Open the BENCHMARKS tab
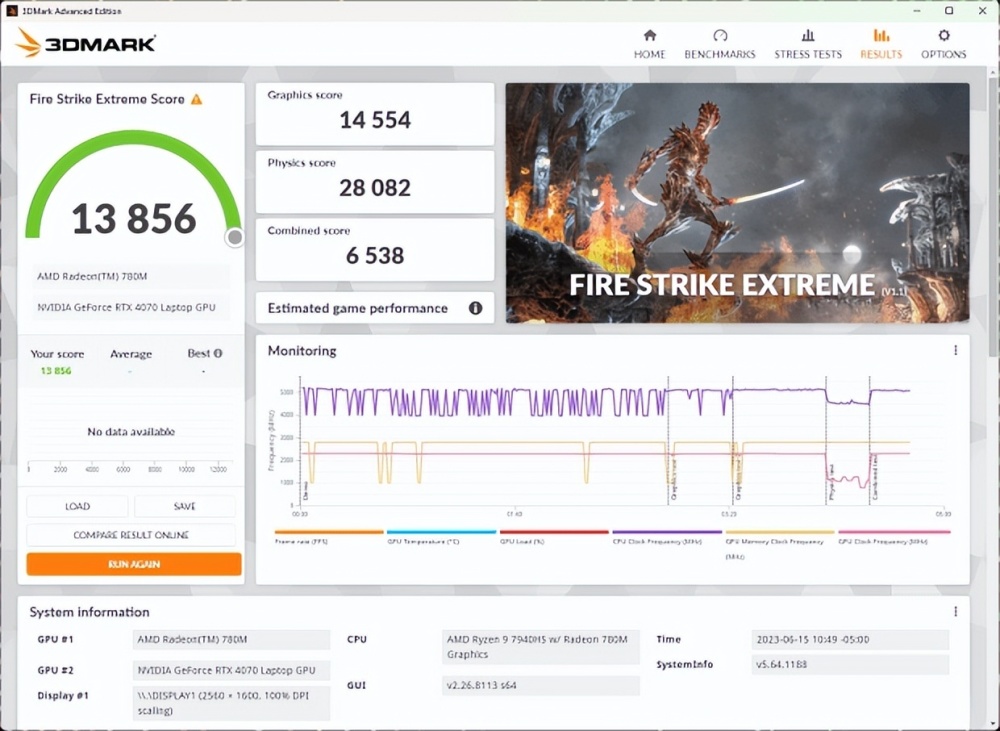This screenshot has width=1000, height=731. pos(720,44)
